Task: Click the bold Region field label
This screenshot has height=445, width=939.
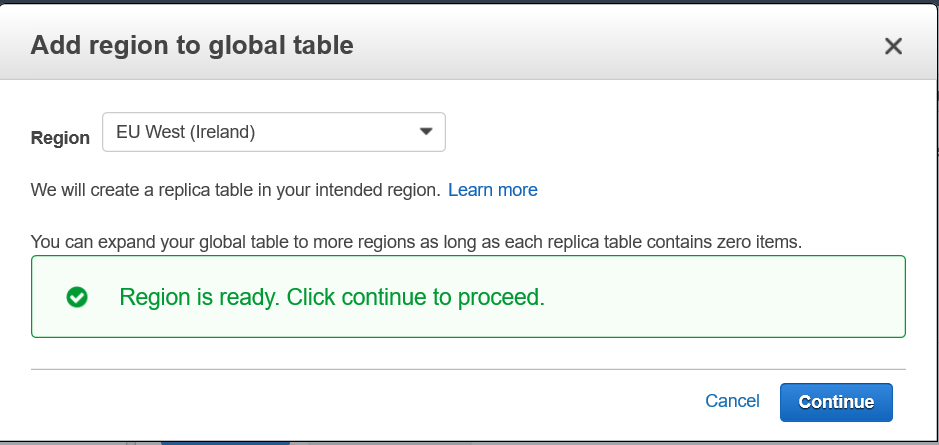Action: coord(60,138)
